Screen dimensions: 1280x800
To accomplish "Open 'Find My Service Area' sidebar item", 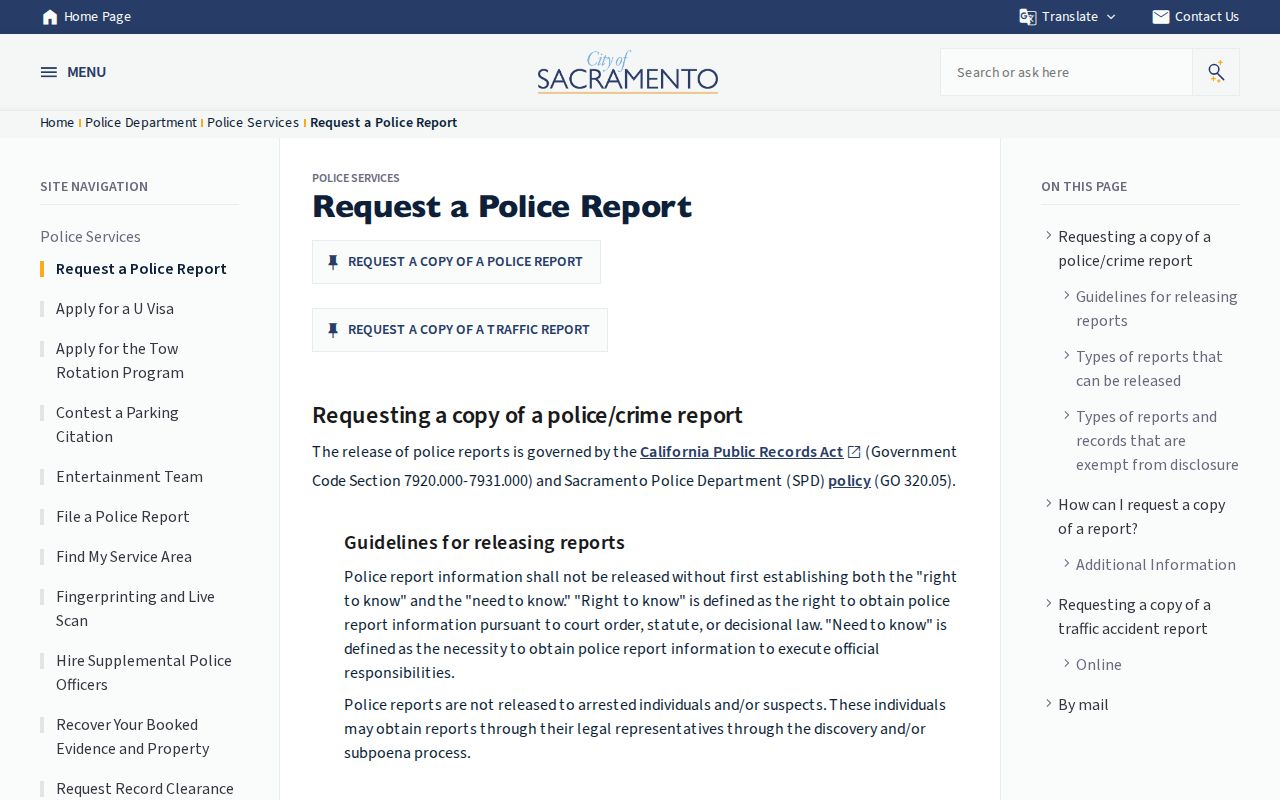I will pos(124,557).
